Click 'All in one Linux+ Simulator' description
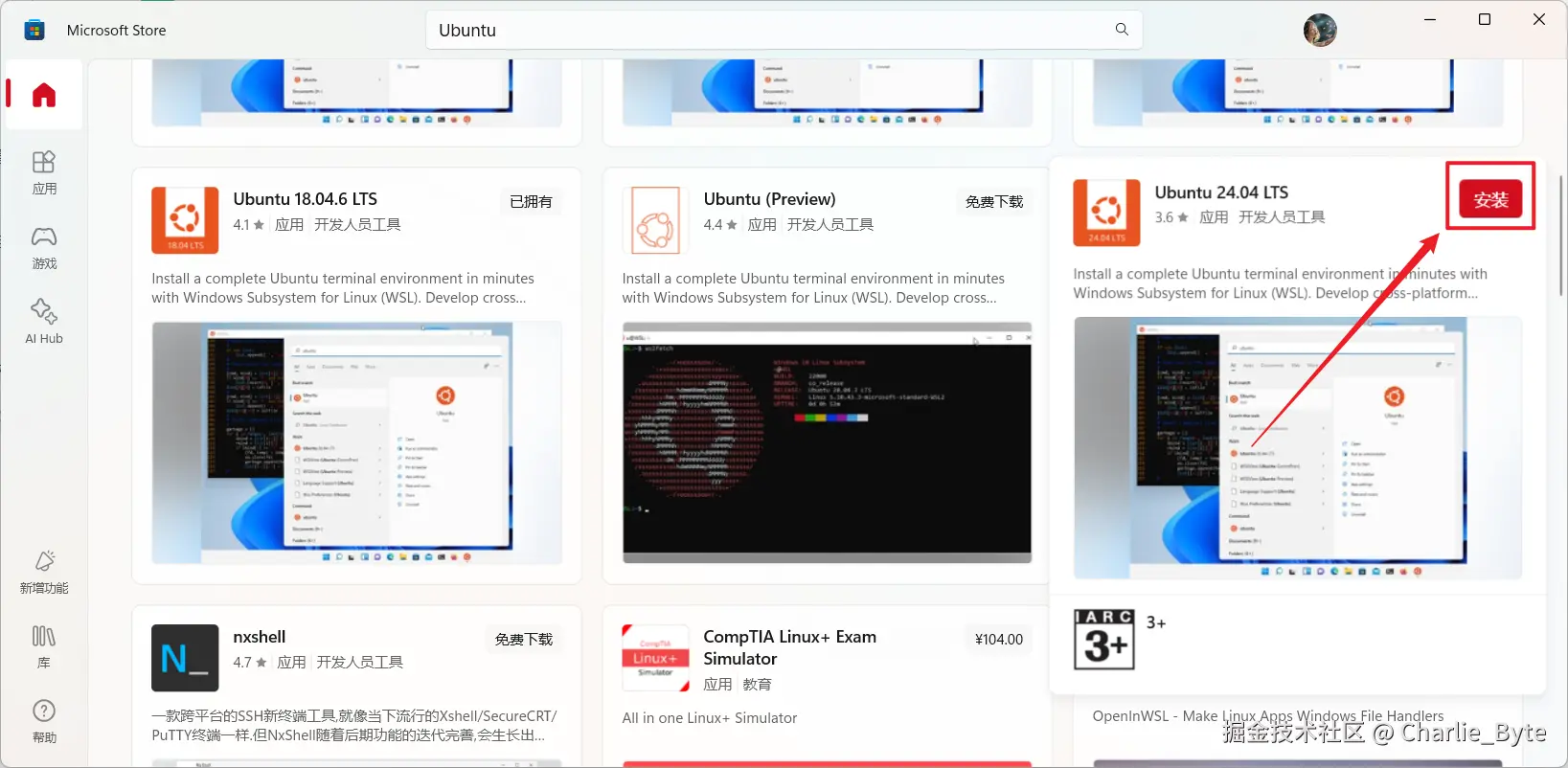This screenshot has width=1568, height=768. [x=710, y=718]
